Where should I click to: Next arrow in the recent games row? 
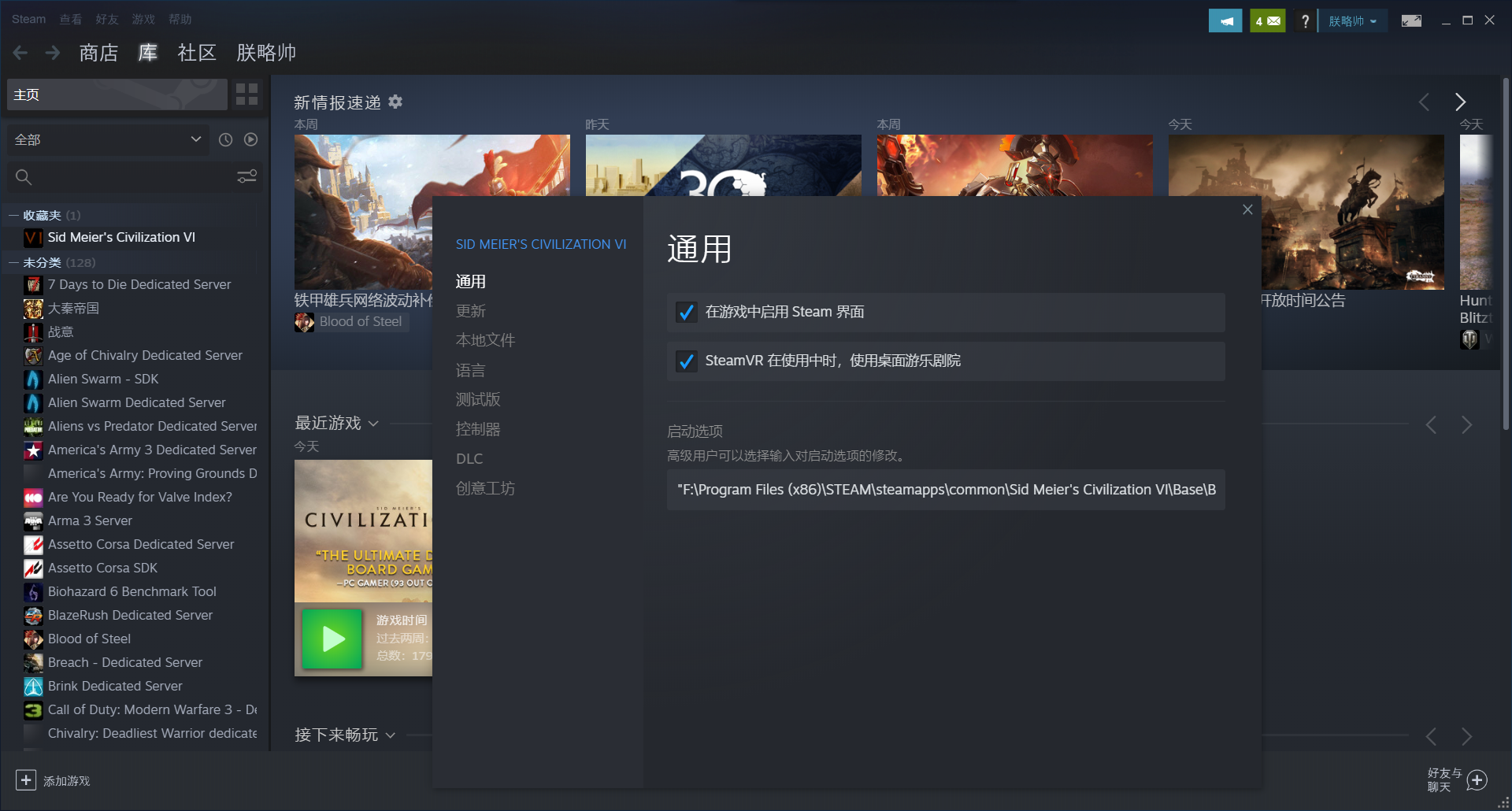(1466, 425)
